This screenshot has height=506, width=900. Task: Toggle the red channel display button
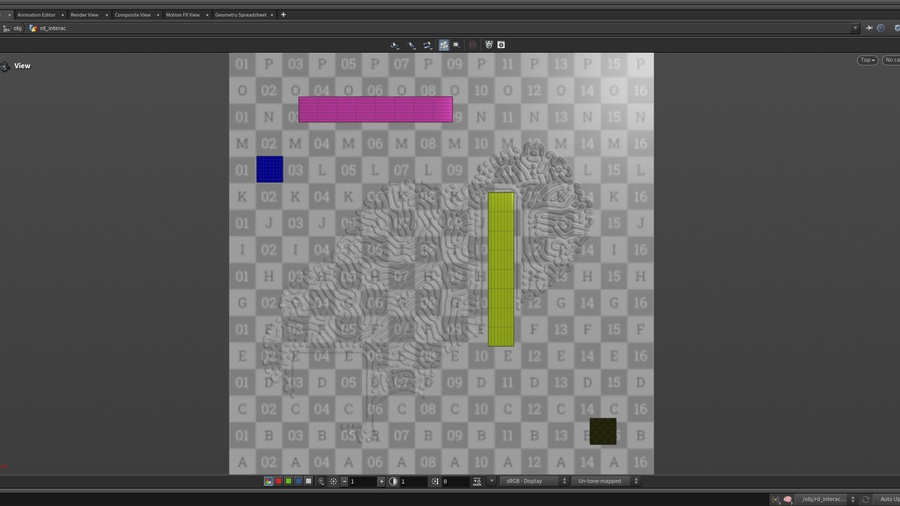click(278, 481)
